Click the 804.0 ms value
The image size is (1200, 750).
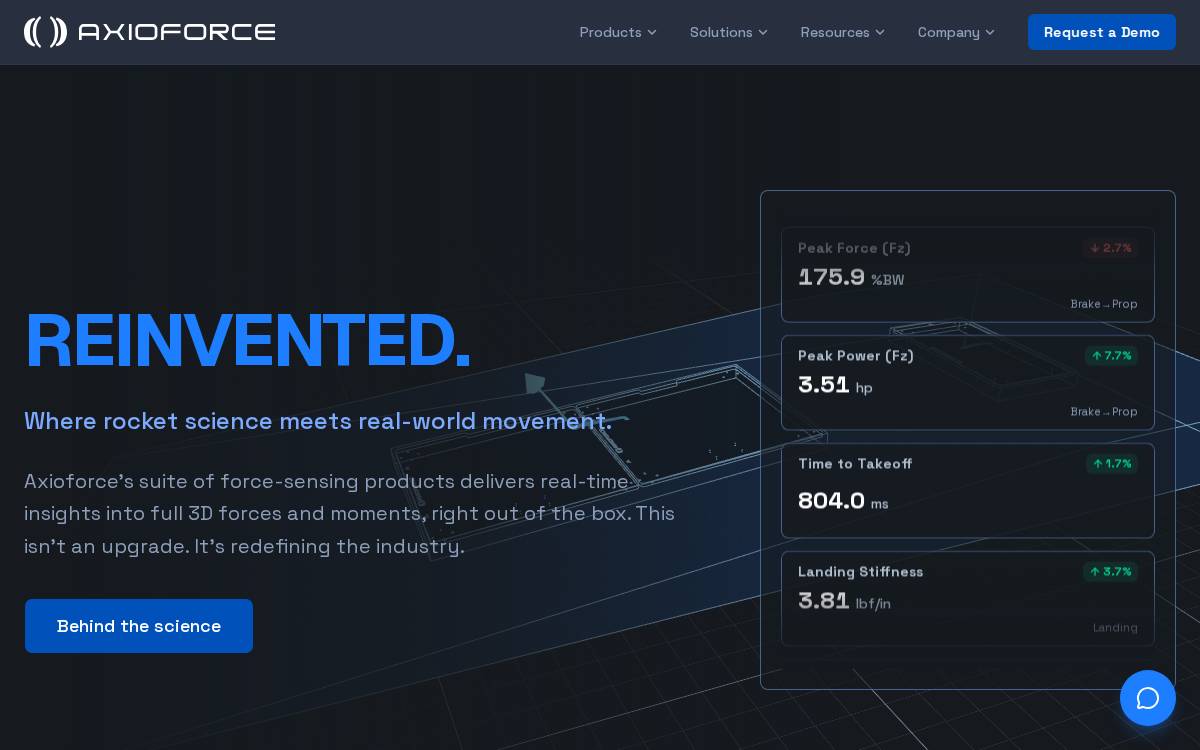coord(843,502)
